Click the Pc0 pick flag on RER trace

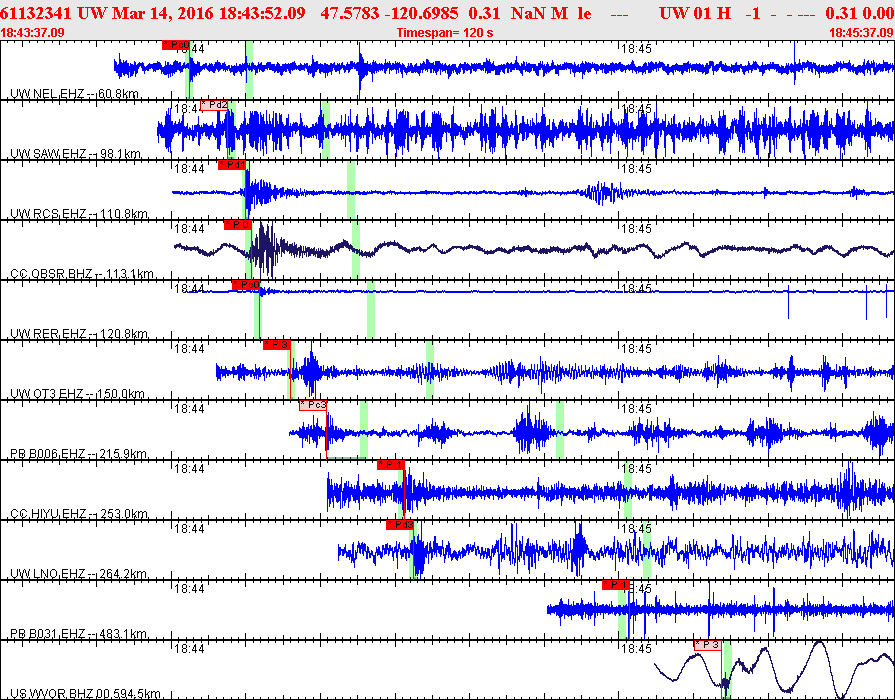pos(246,285)
